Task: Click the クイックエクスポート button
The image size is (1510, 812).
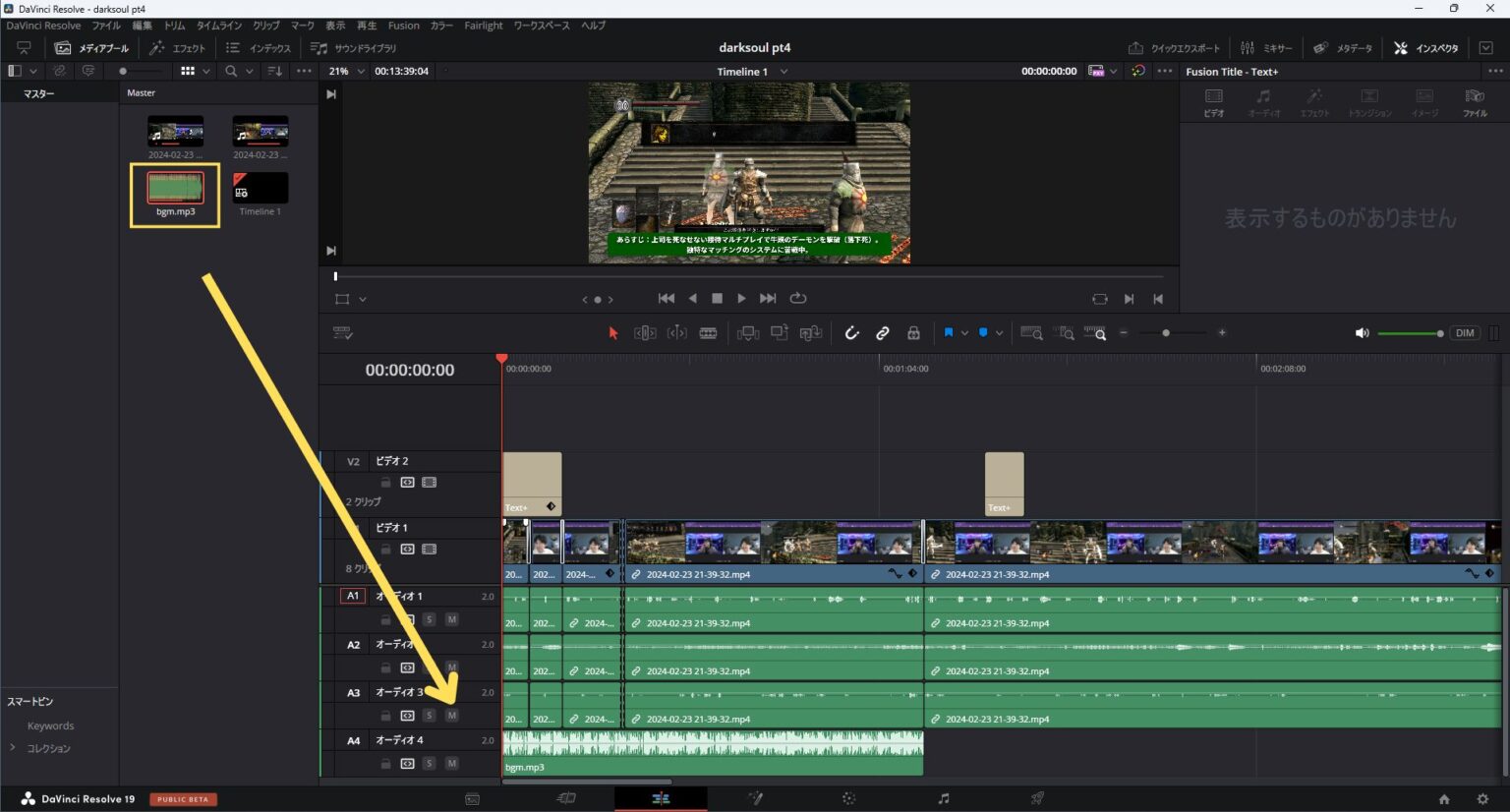Action: coord(1175,46)
